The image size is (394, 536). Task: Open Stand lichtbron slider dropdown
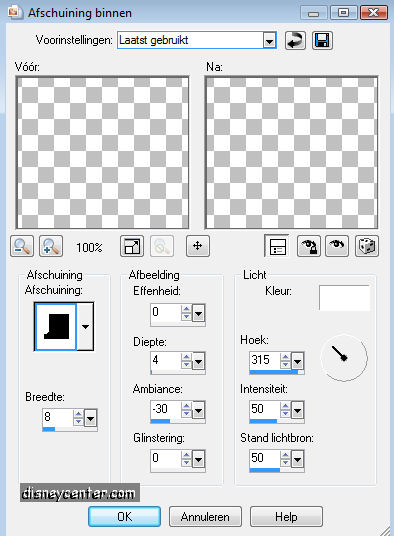[x=298, y=459]
